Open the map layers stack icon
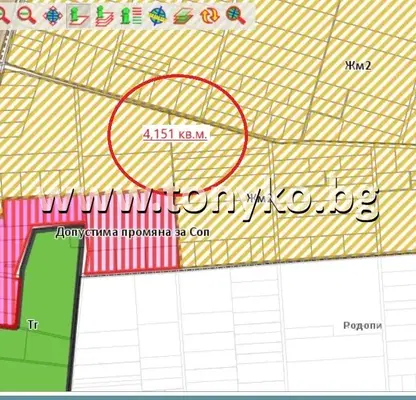The width and height of the screenshot is (416, 400). (184, 15)
